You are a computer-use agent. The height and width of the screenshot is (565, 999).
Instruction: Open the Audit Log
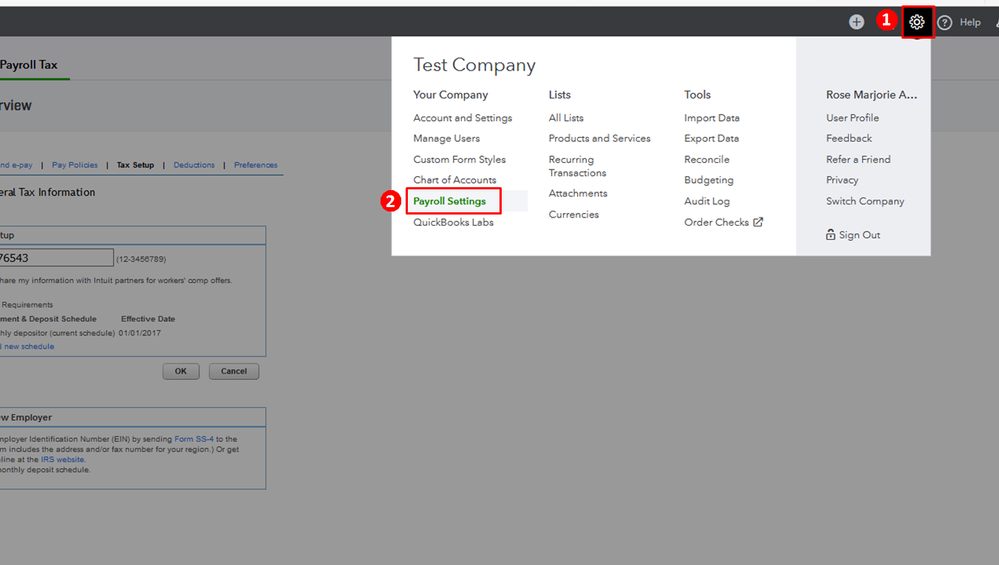pos(706,201)
